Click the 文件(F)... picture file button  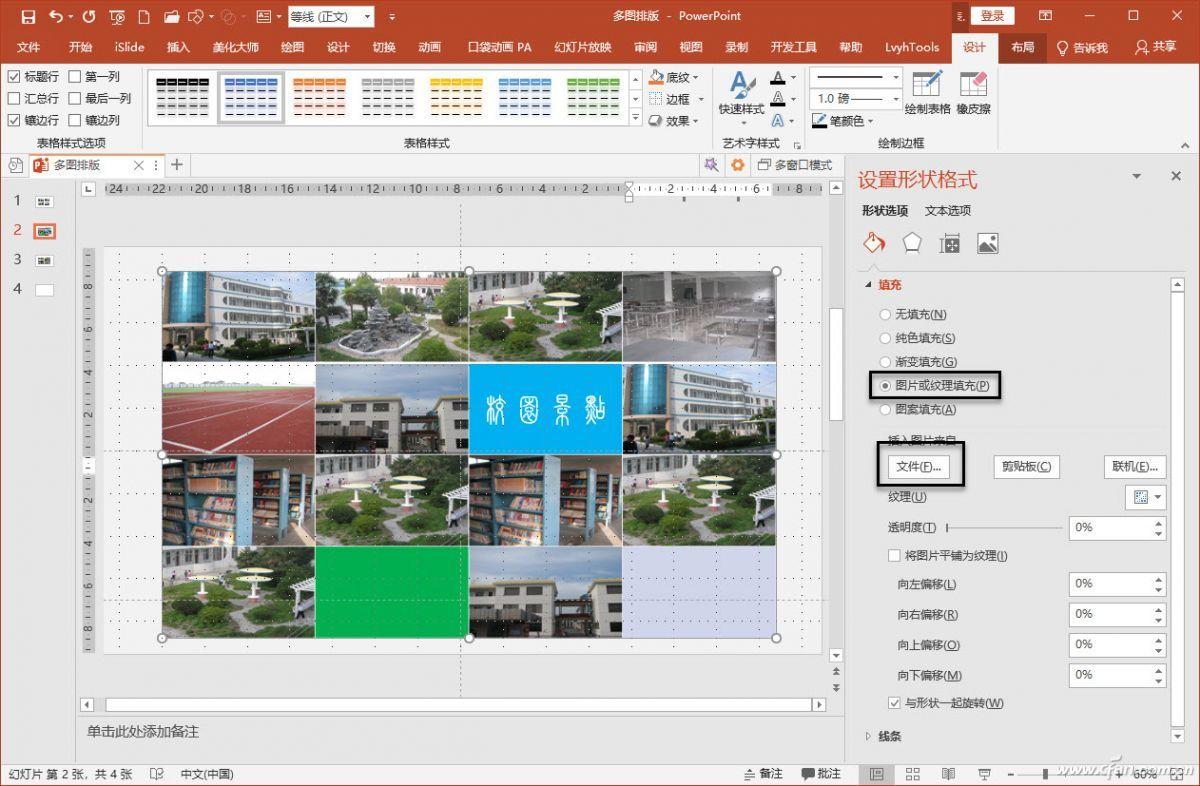pyautogui.click(x=918, y=466)
